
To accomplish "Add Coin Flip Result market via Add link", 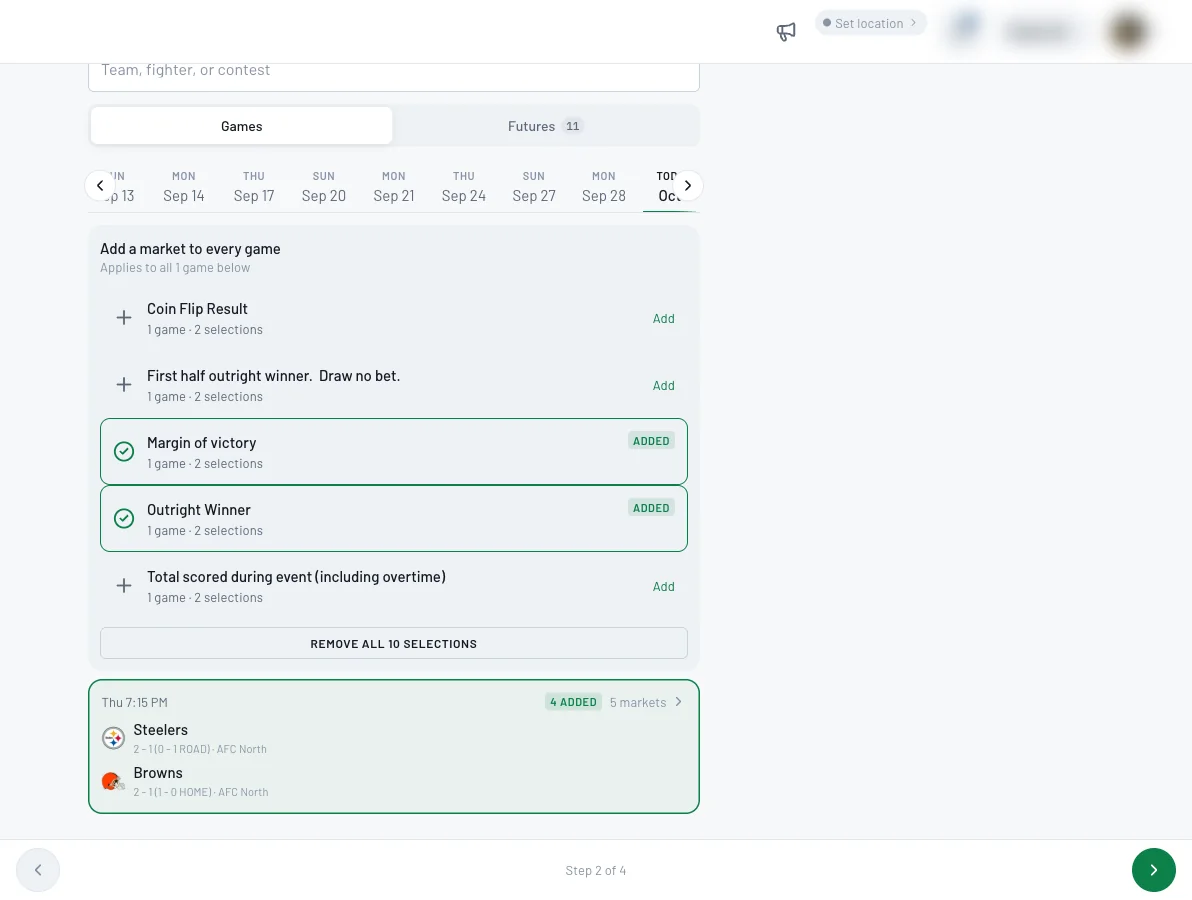I will click(x=663, y=318).
